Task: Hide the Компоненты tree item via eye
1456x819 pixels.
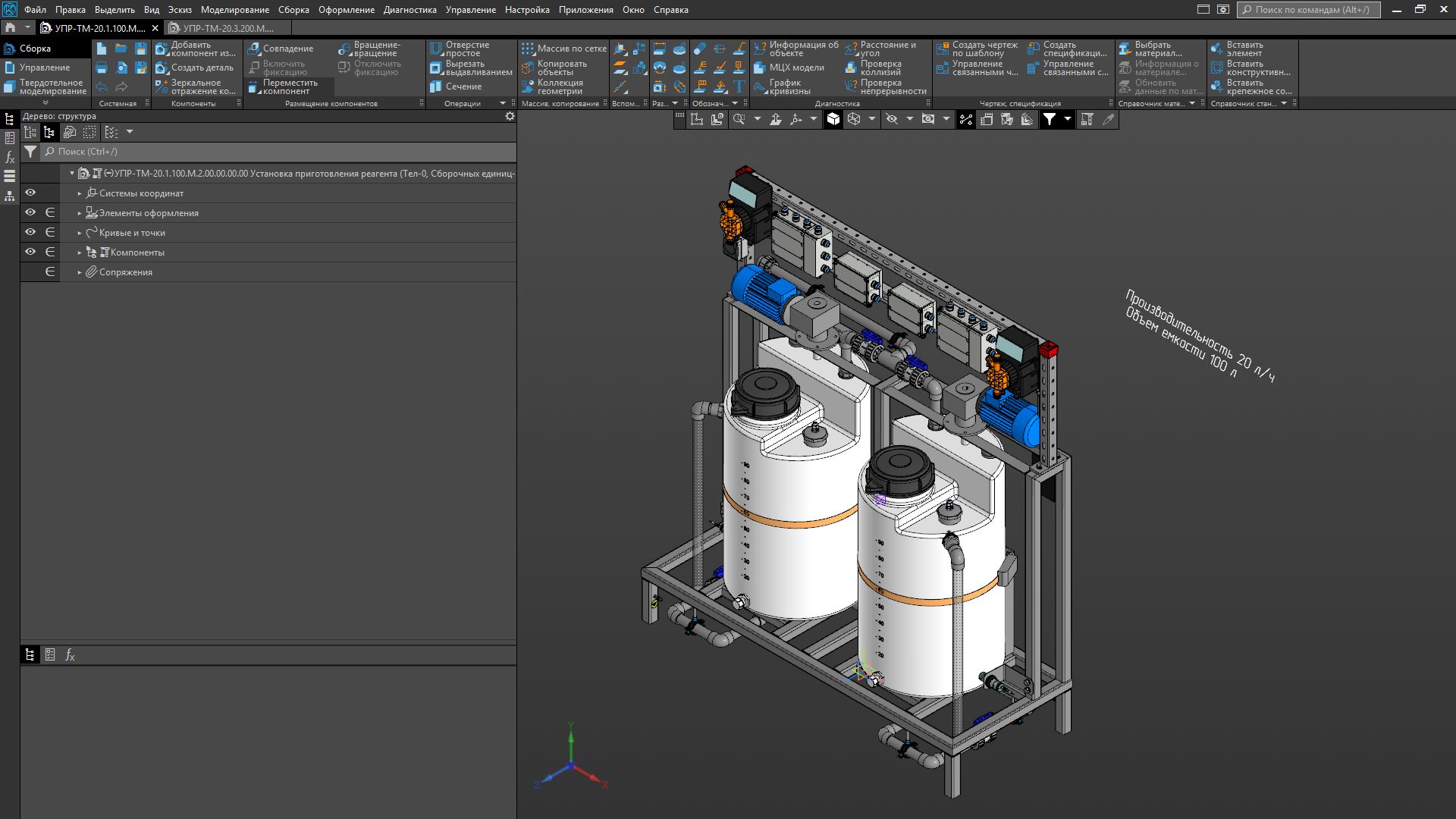Action: 30,252
